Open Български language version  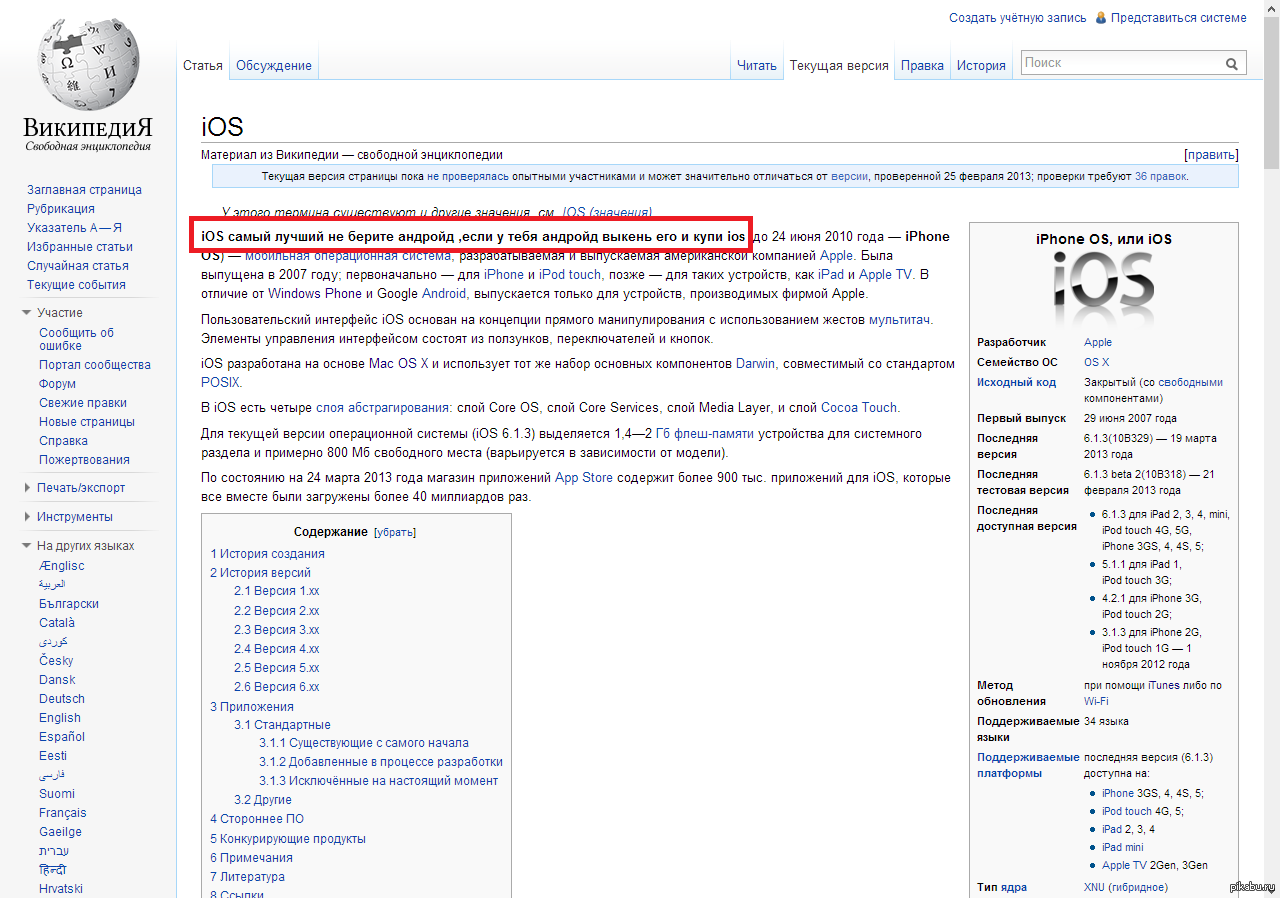click(x=69, y=604)
